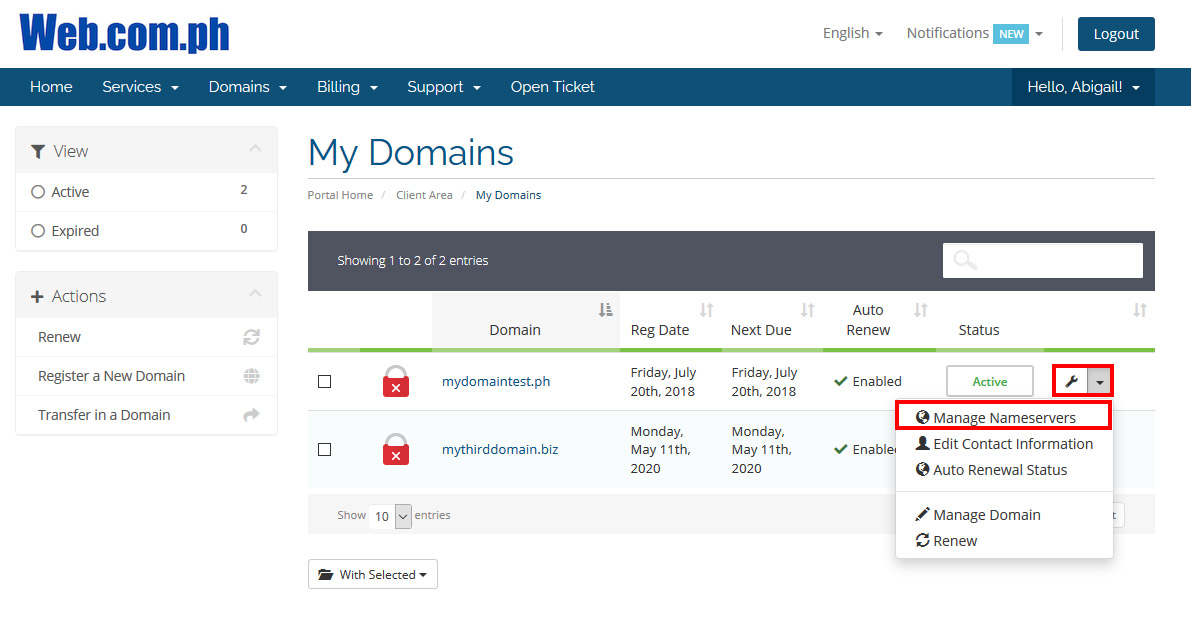The image size is (1191, 638).
Task: Click the arrow icon beside Transfer in a Domain
Action: coord(251,415)
